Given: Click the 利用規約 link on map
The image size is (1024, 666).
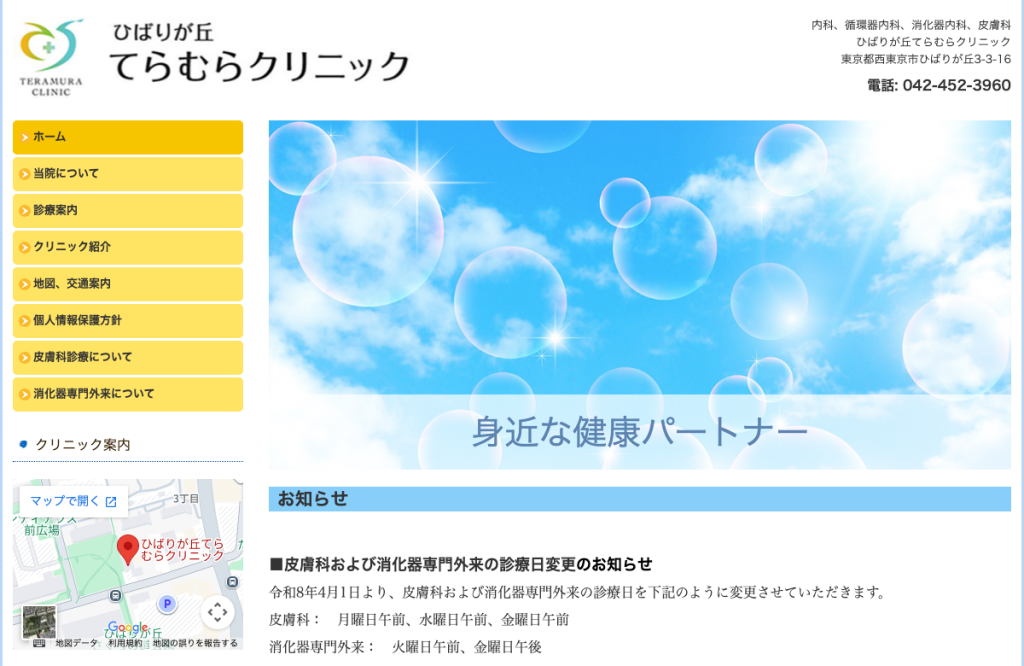Looking at the screenshot, I should 125,643.
